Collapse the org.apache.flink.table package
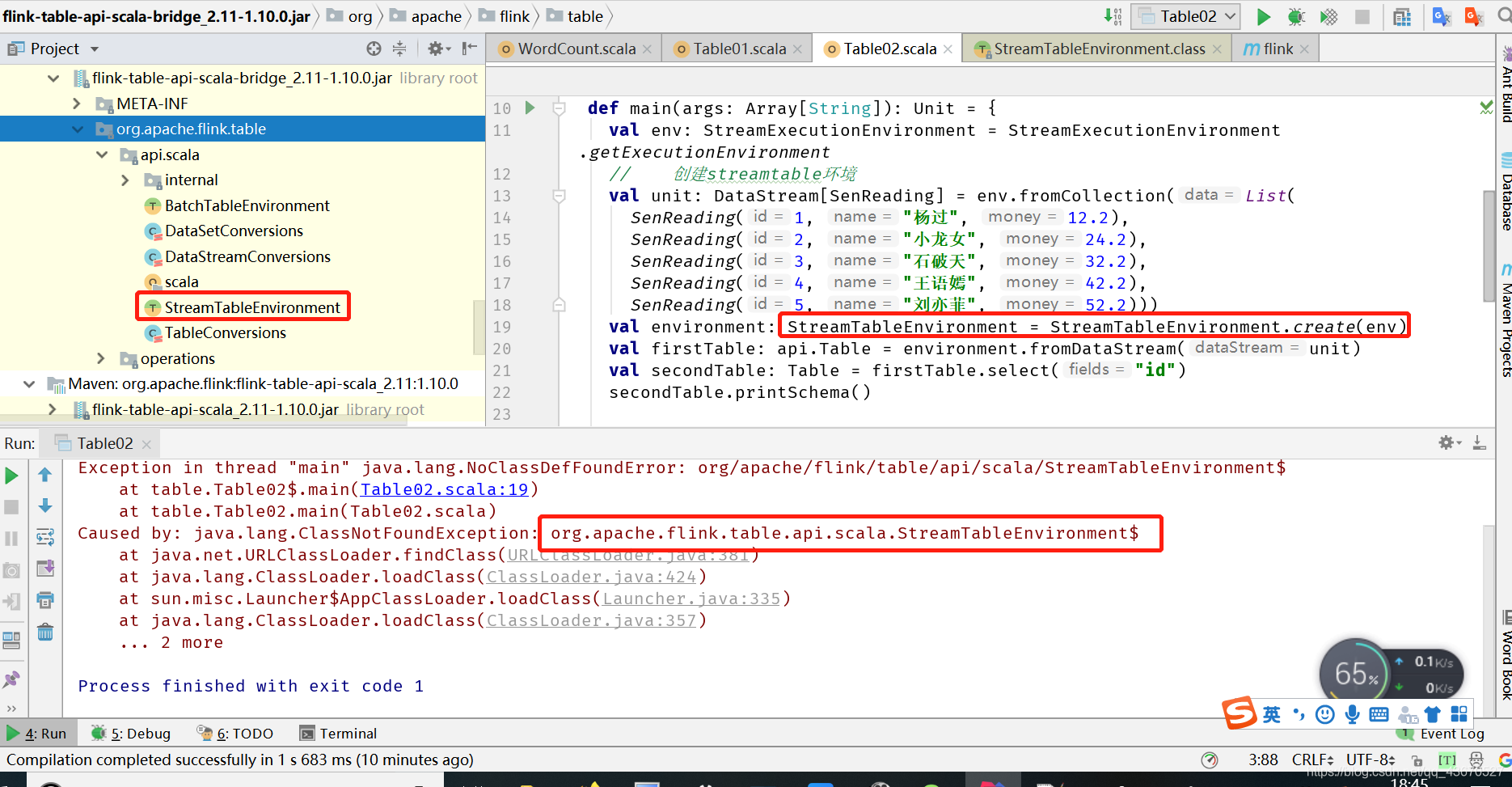 (x=78, y=129)
